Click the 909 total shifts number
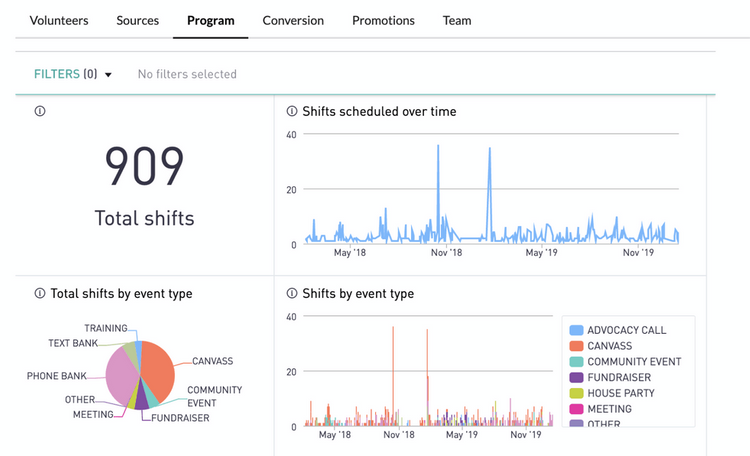The height and width of the screenshot is (456, 750). coord(144,166)
